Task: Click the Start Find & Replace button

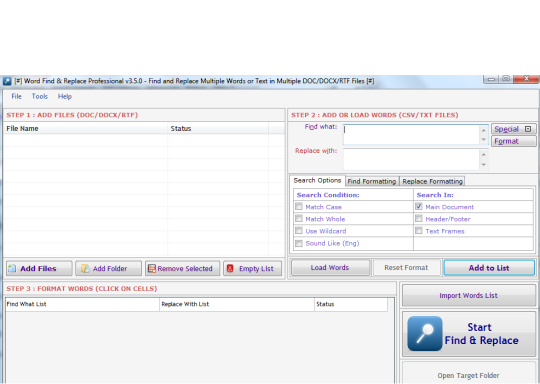Action: (x=469, y=333)
